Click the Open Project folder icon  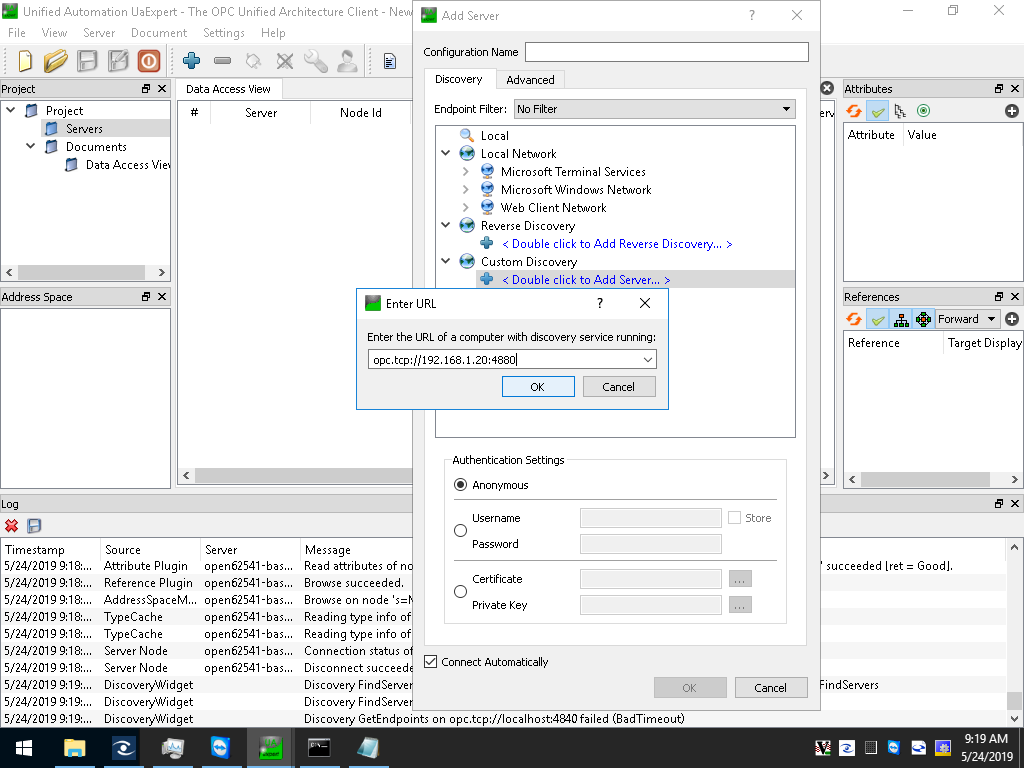tap(56, 61)
